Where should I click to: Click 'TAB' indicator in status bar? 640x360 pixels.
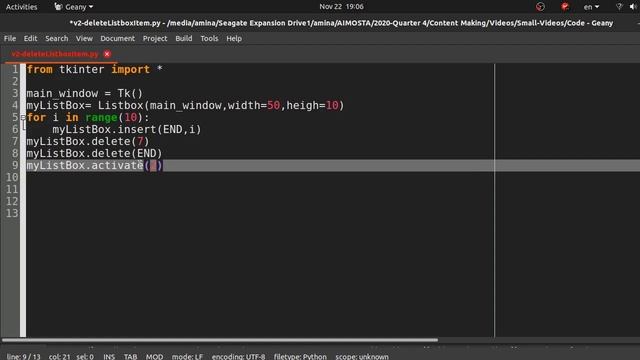click(x=131, y=356)
